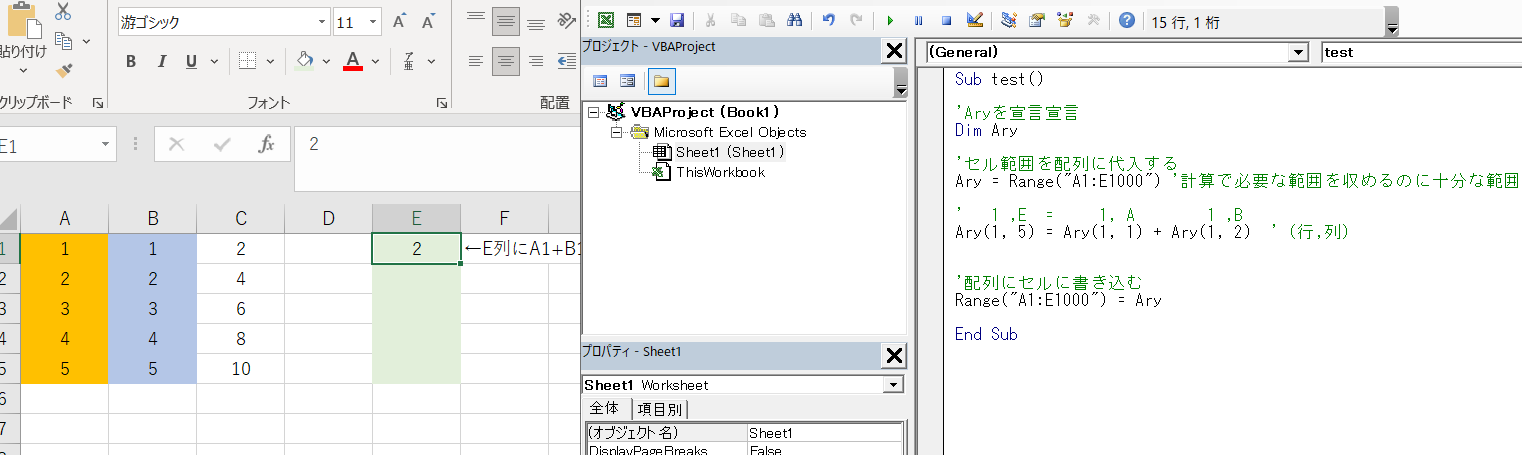Expand the (General) object dropdown
This screenshot has height=455, width=1522.
(x=1298, y=52)
